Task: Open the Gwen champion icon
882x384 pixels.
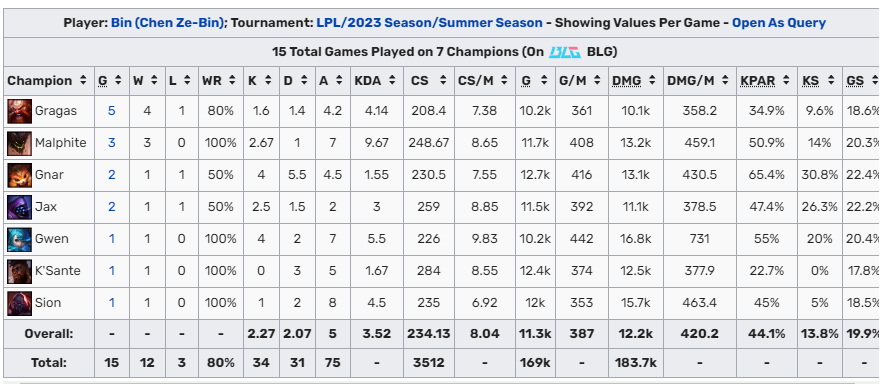Action: [x=19, y=239]
